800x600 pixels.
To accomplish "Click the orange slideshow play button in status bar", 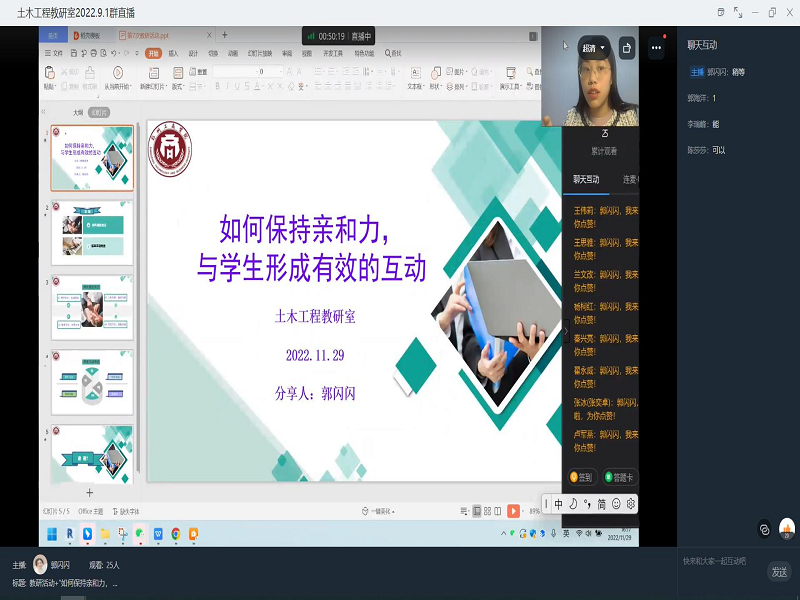I will point(514,511).
